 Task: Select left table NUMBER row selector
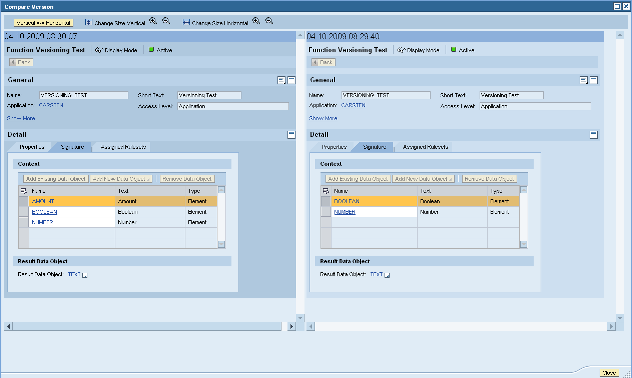[x=24, y=222]
